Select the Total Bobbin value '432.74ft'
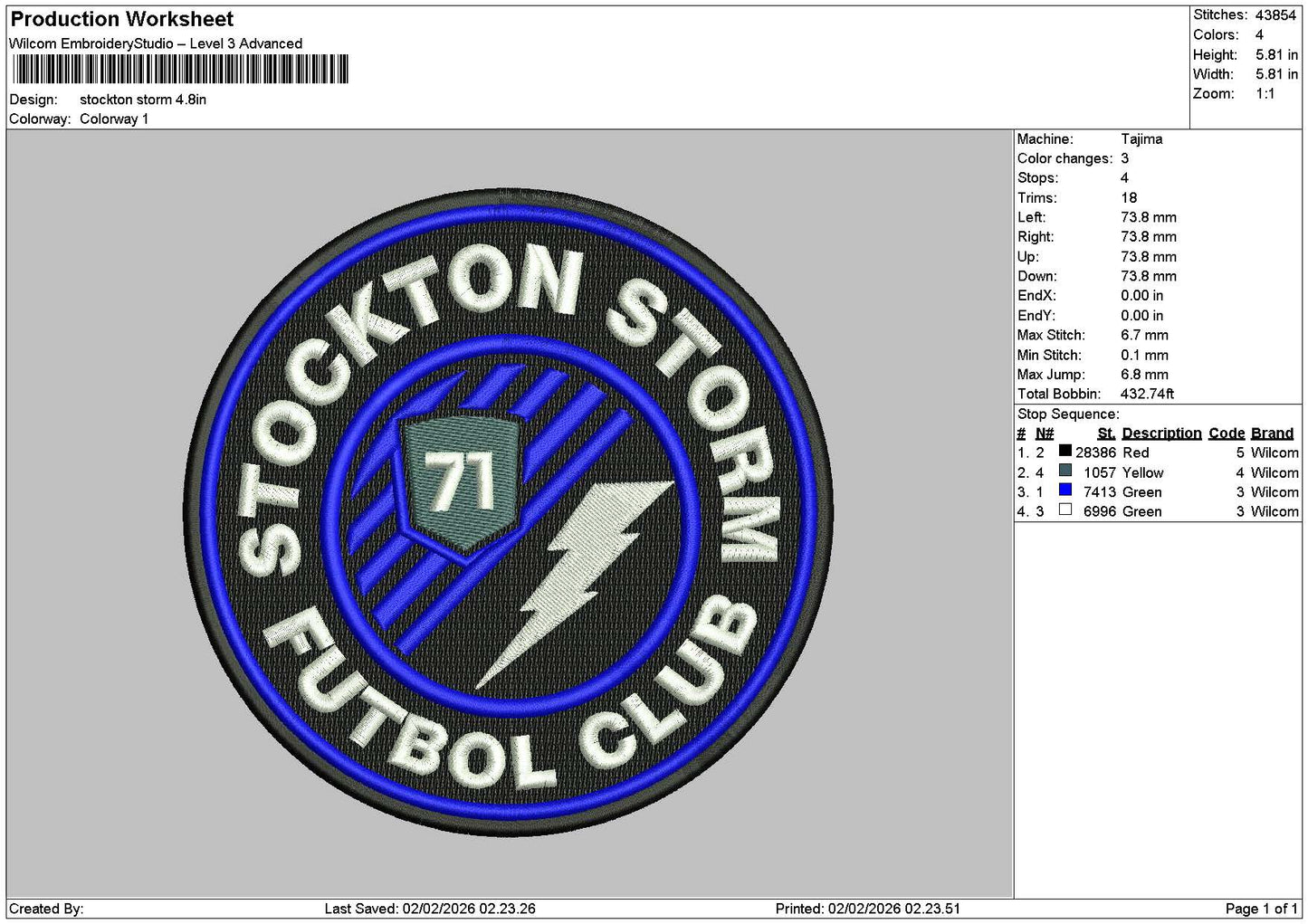Image resolution: width=1308 pixels, height=924 pixels. pos(1147,394)
